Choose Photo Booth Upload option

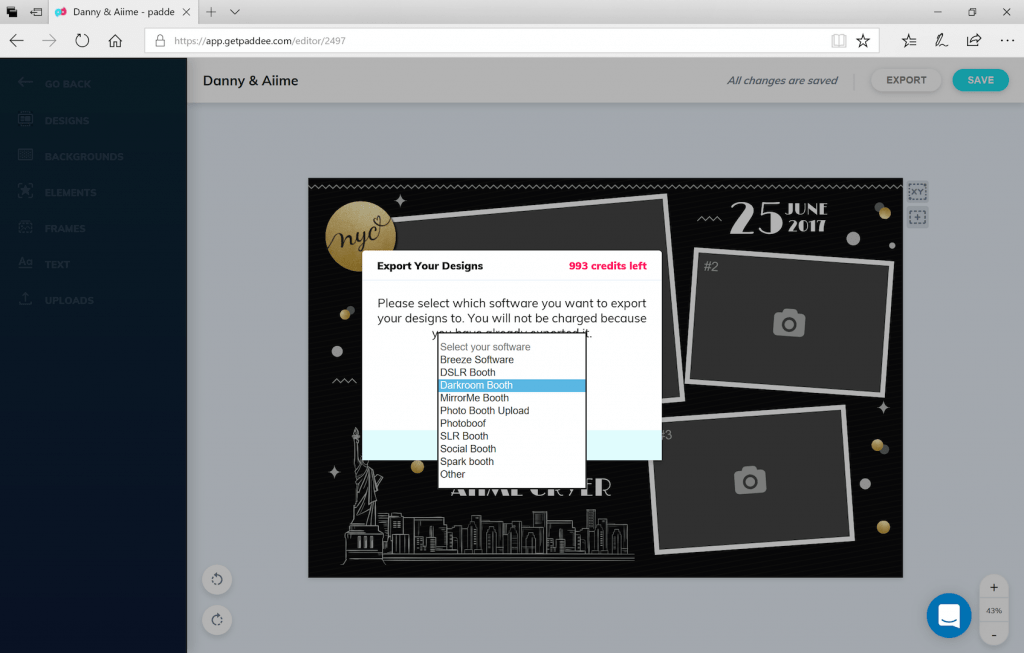[511, 411]
